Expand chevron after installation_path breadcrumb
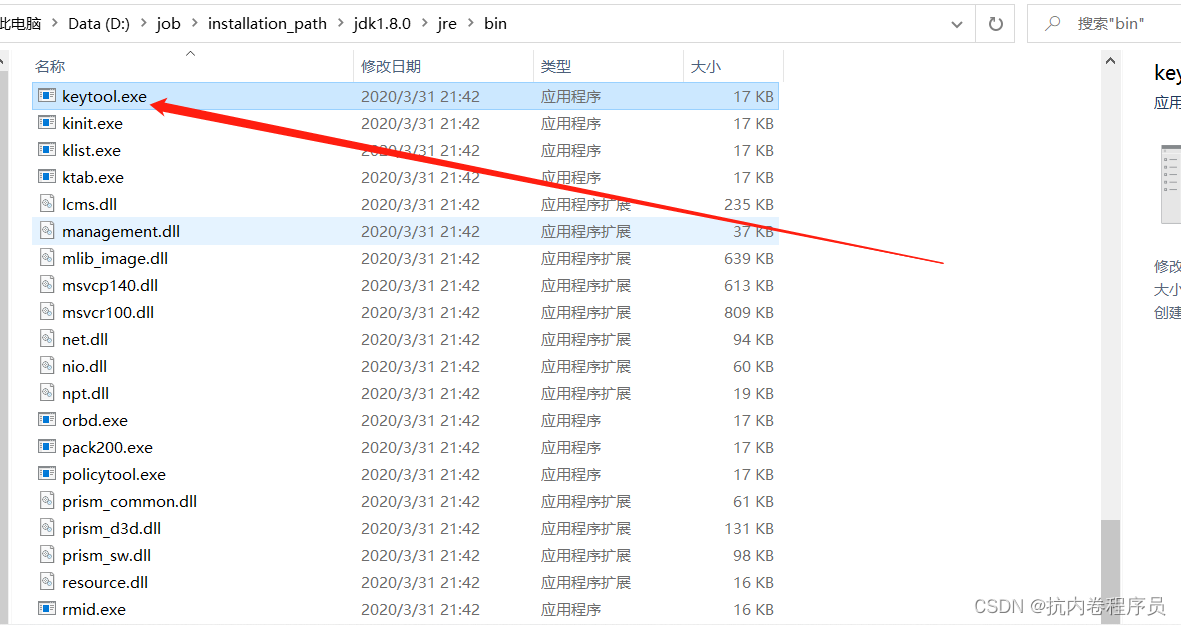The width and height of the screenshot is (1181, 625). pyautogui.click(x=340, y=24)
